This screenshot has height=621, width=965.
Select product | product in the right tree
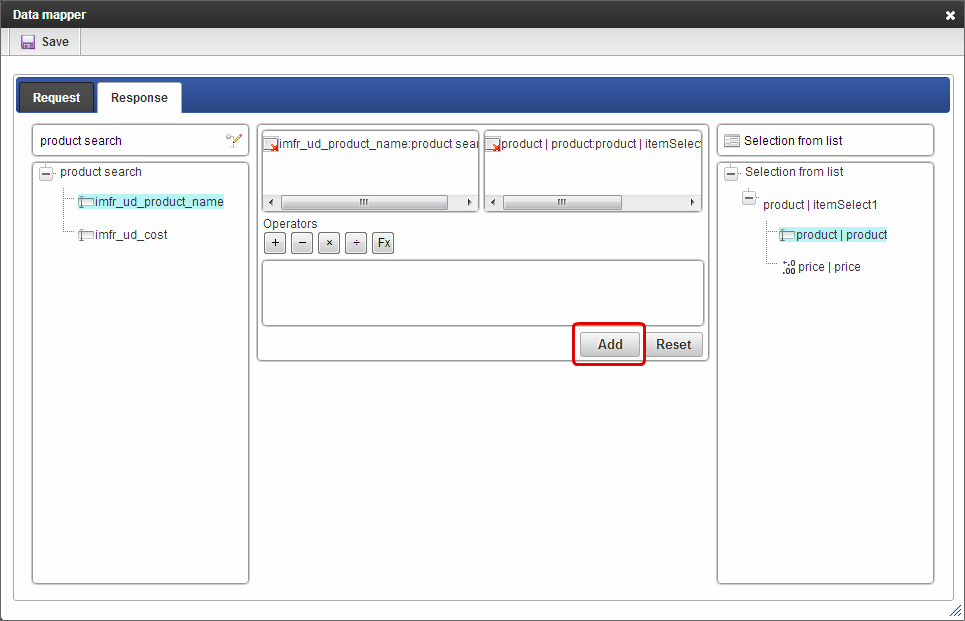pos(841,235)
